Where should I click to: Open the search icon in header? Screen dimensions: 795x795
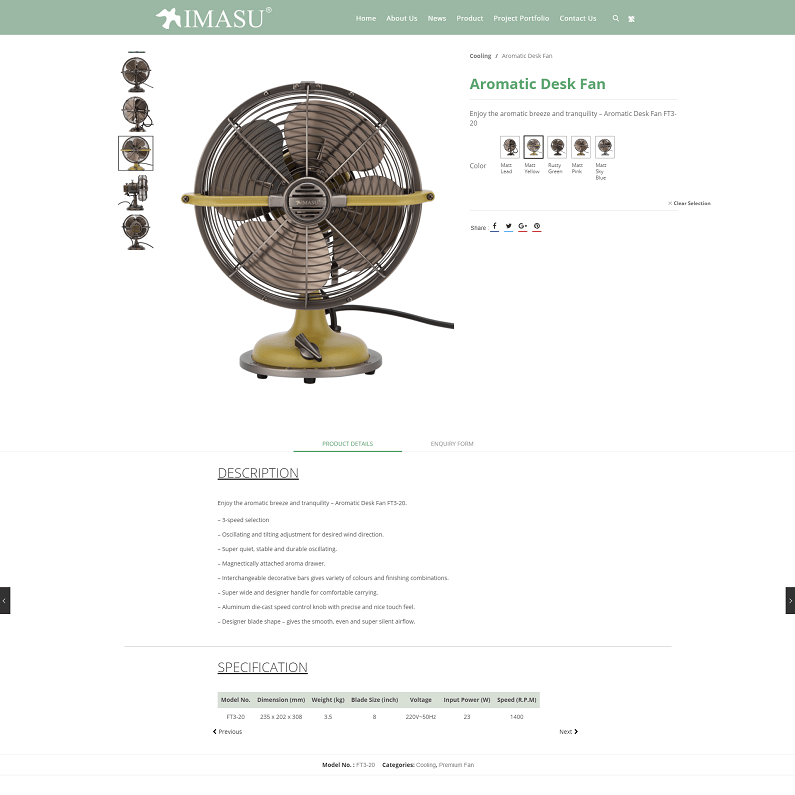616,18
